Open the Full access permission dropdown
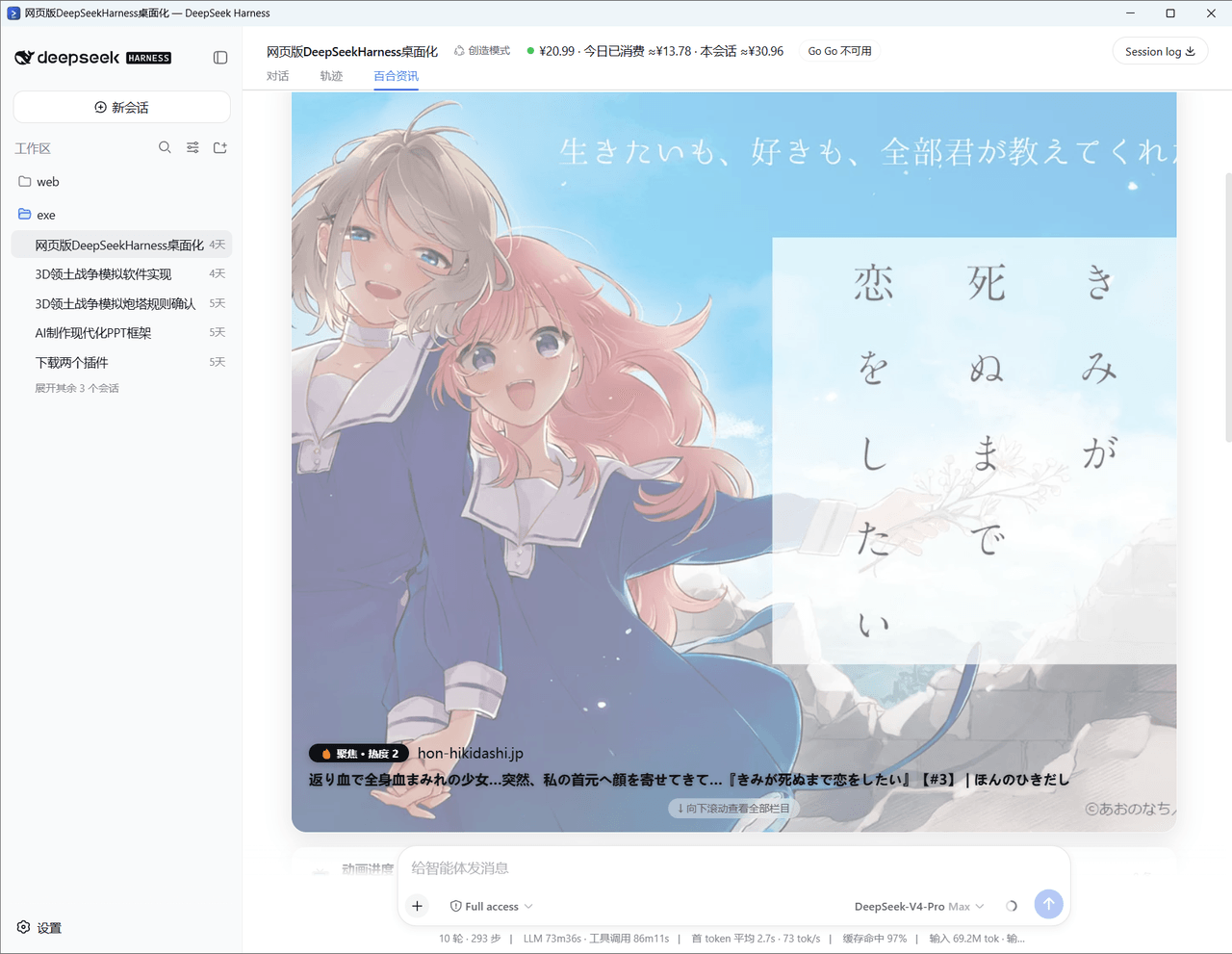Screen dimensions: 1232x954 tap(492, 907)
